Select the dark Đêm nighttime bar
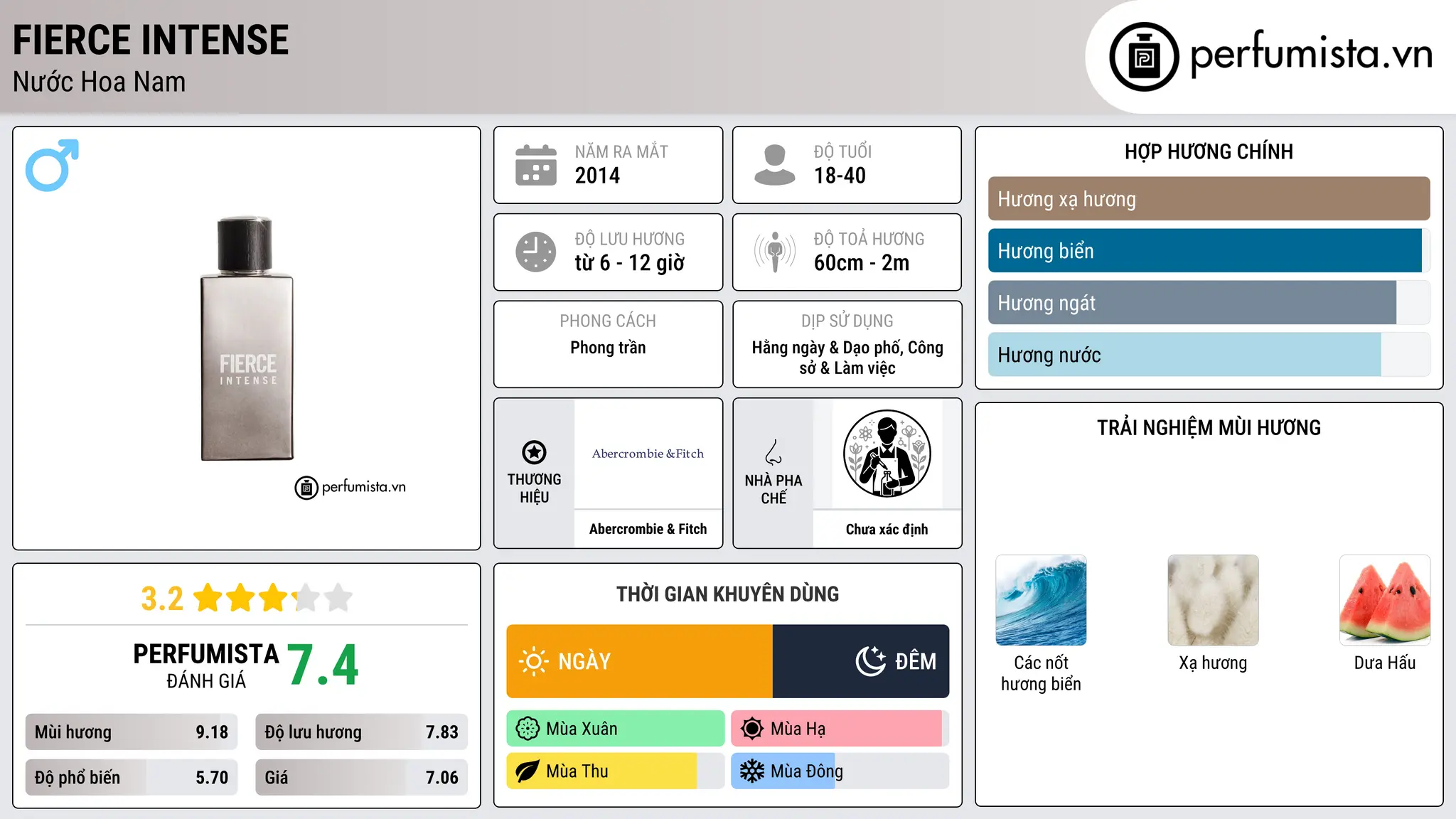 coord(861,661)
